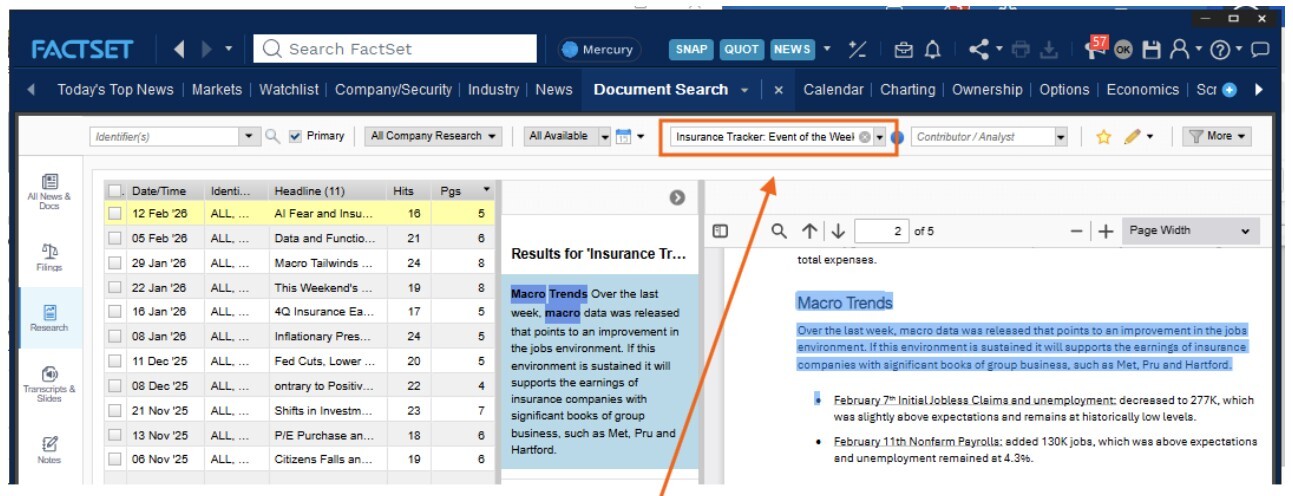Image resolution: width=1293 pixels, height=496 pixels.
Task: Open the Filings sidebar item
Action: pyautogui.click(x=49, y=257)
